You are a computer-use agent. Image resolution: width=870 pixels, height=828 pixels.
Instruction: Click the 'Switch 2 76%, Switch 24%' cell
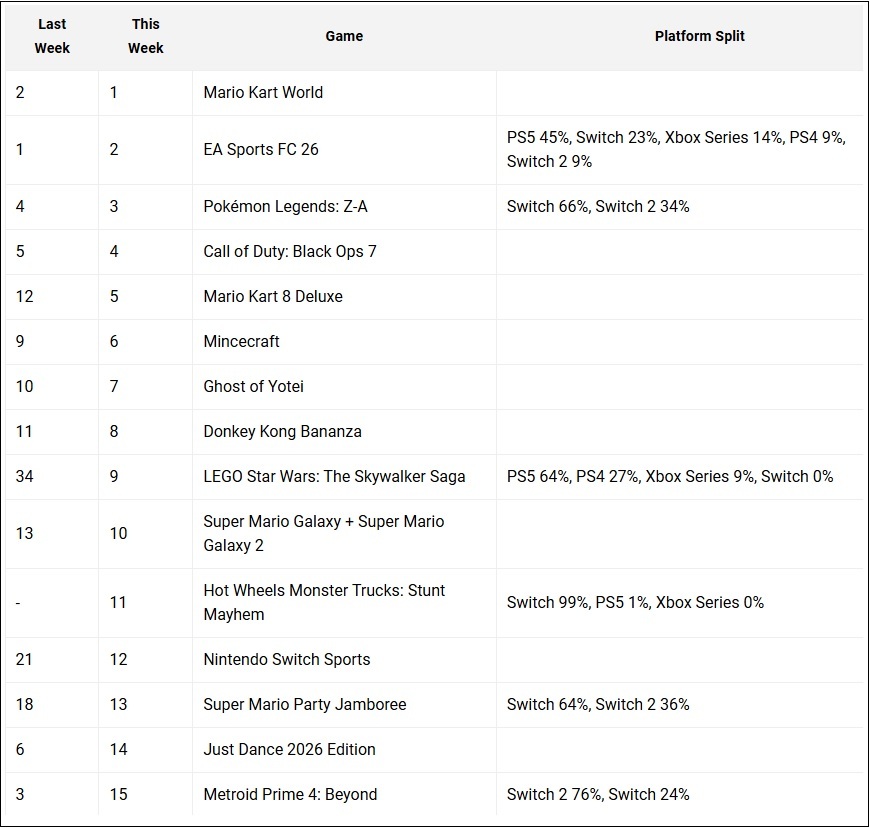(598, 794)
